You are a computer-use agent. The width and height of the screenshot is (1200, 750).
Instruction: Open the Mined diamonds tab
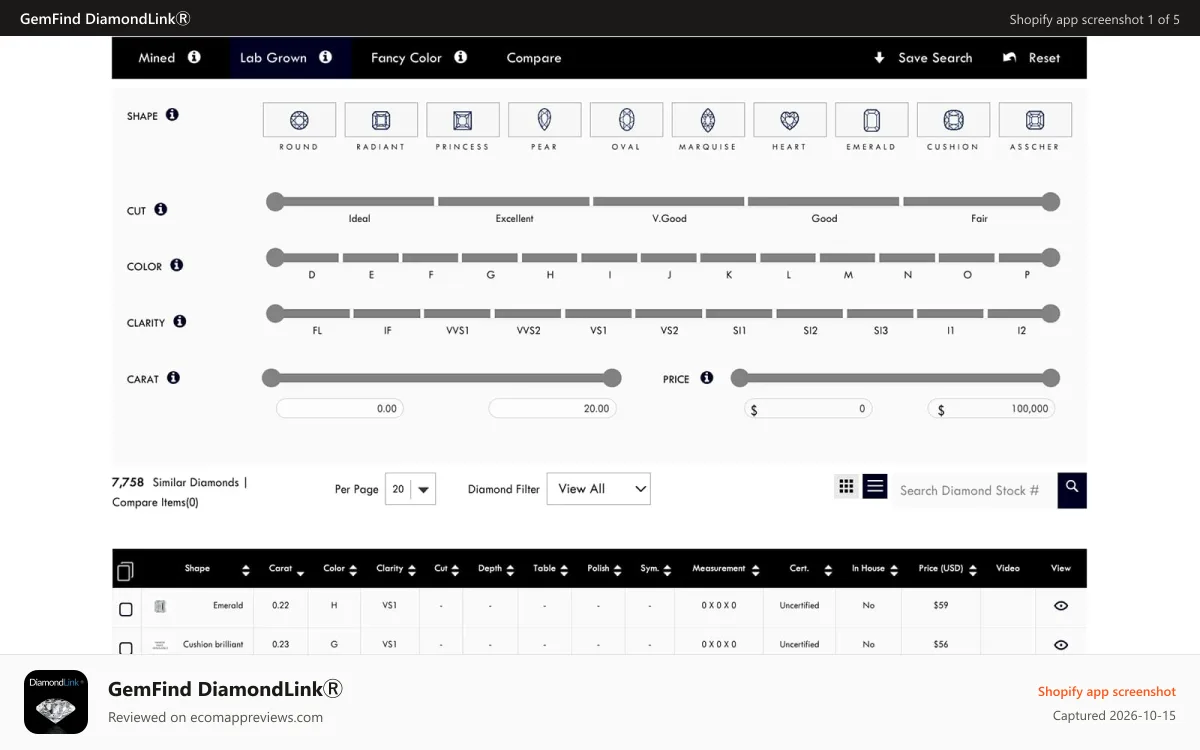(x=157, y=58)
